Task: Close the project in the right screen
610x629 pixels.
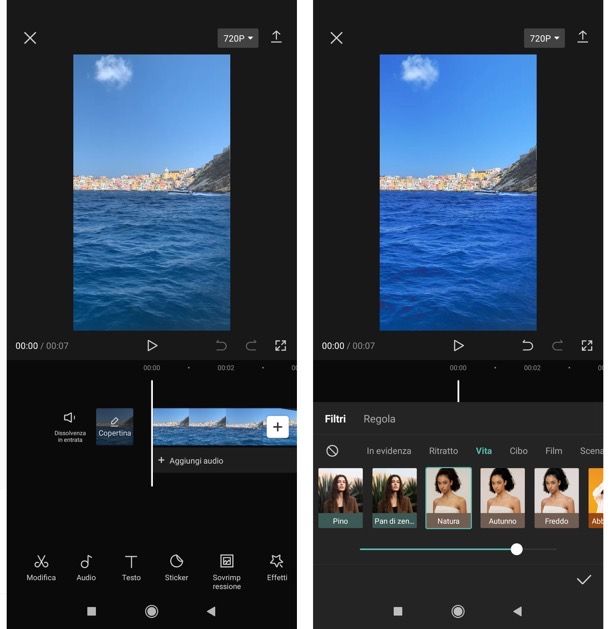Action: (336, 38)
